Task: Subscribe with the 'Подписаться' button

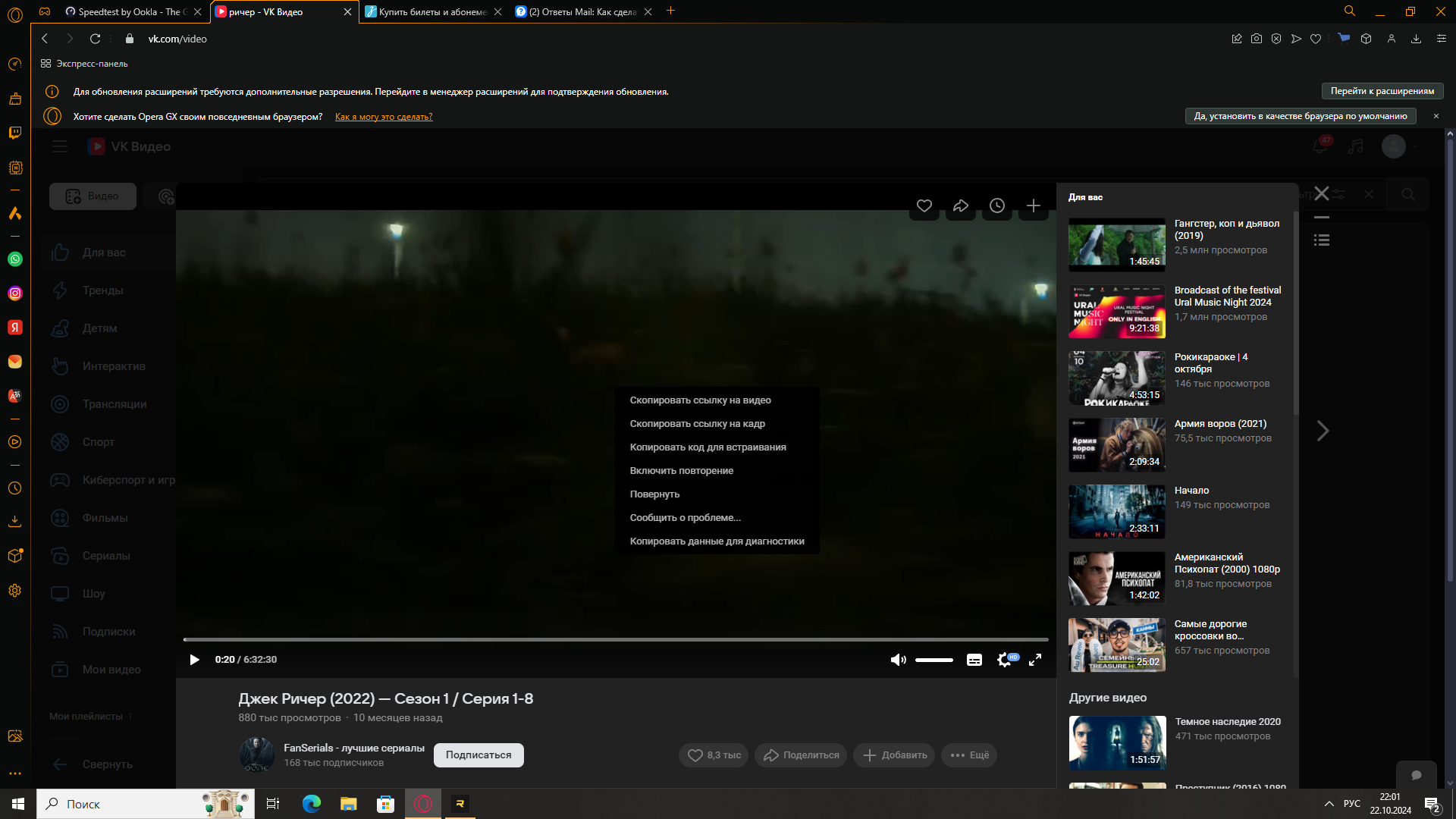Action: [x=479, y=755]
